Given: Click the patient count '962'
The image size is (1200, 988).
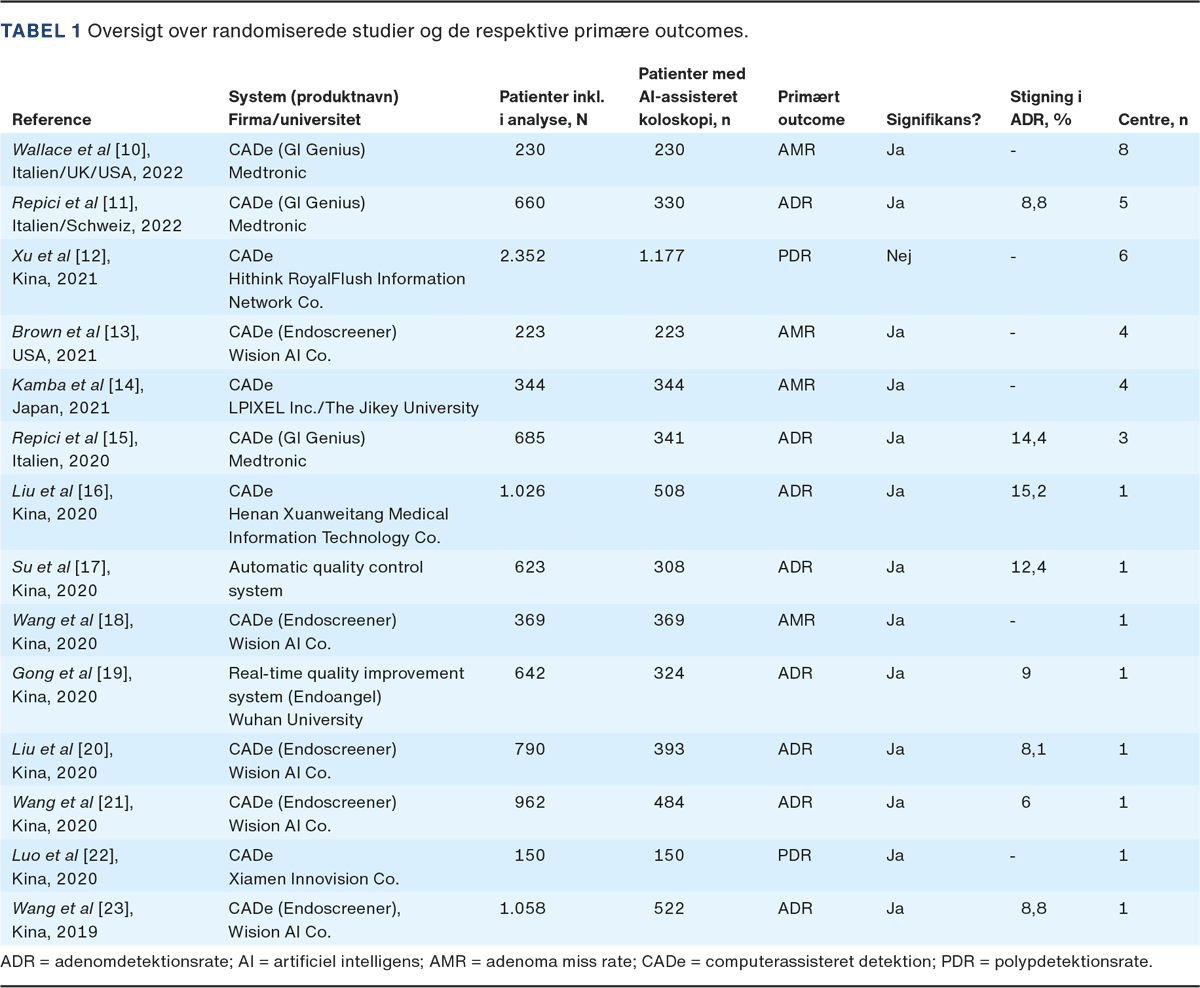Looking at the screenshot, I should pos(531,803).
